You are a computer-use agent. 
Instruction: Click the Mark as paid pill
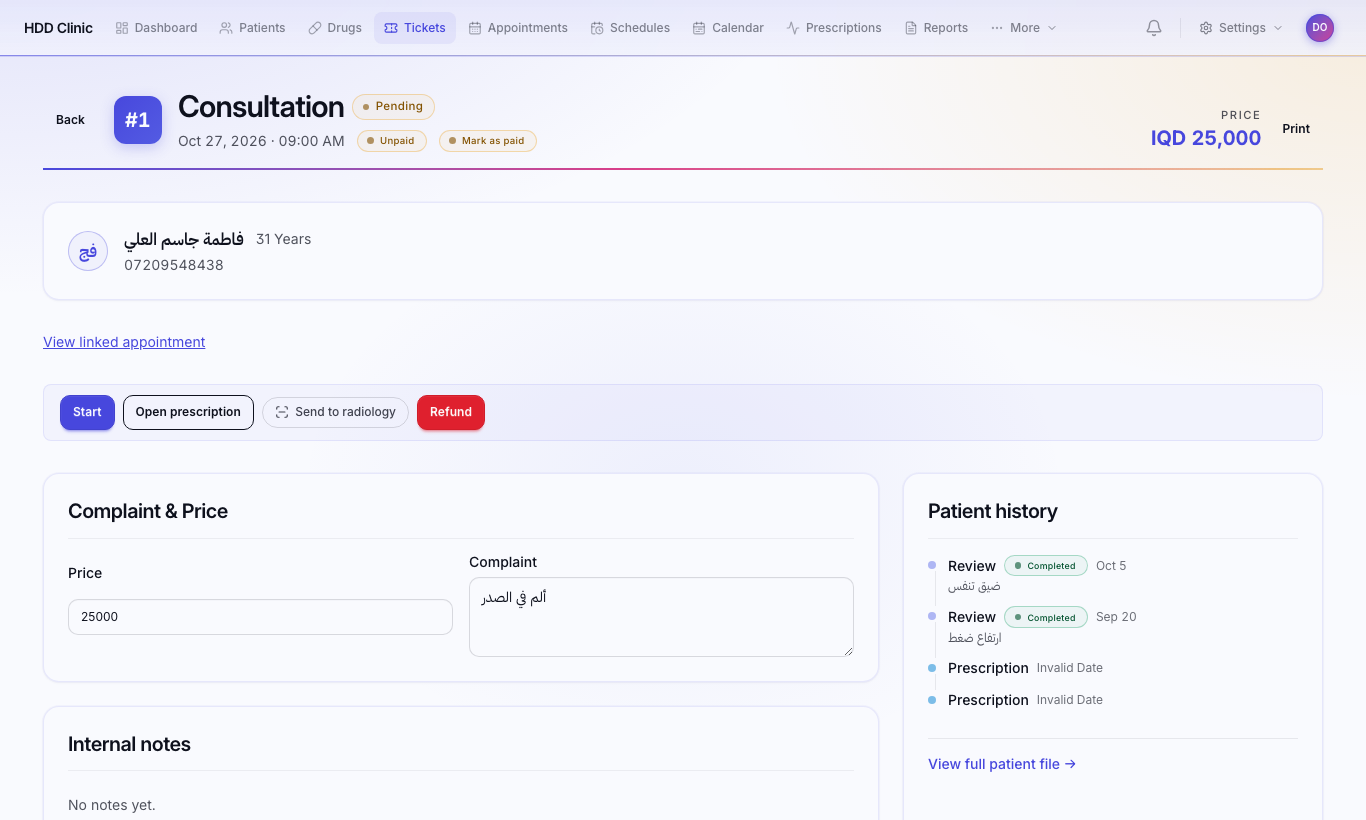[488, 141]
